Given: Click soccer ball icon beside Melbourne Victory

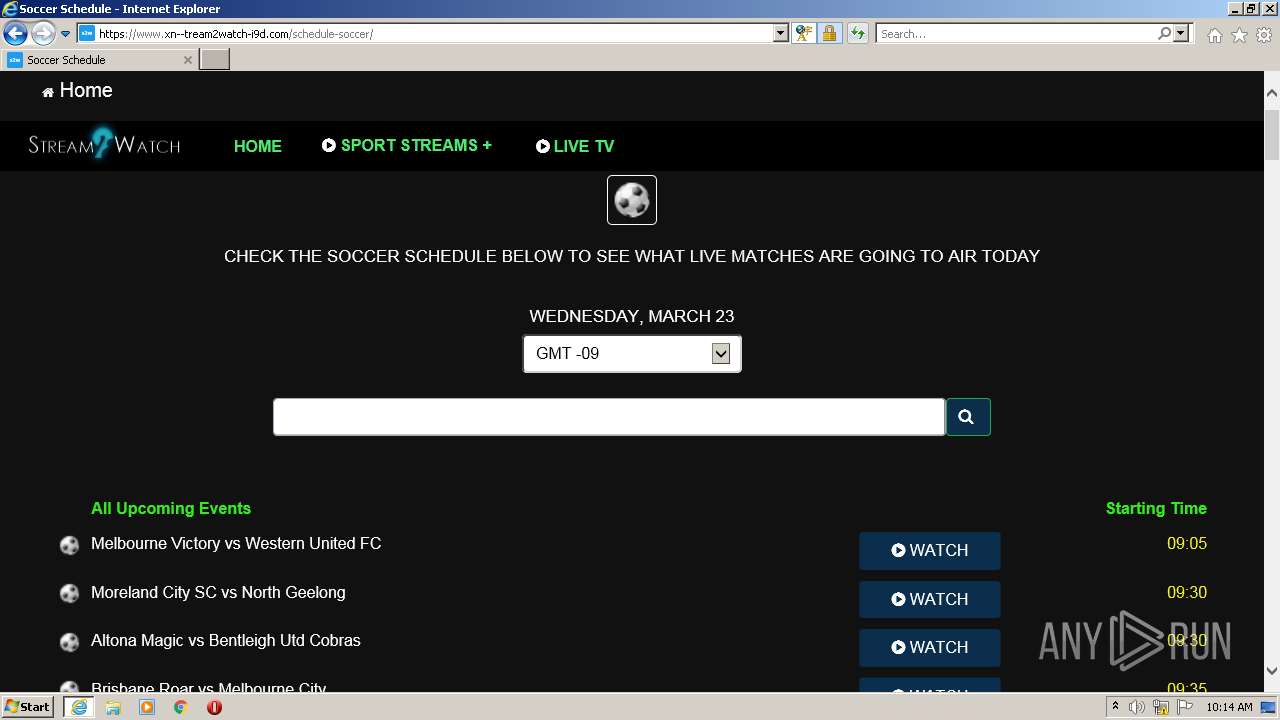Looking at the screenshot, I should pyautogui.click(x=69, y=545).
